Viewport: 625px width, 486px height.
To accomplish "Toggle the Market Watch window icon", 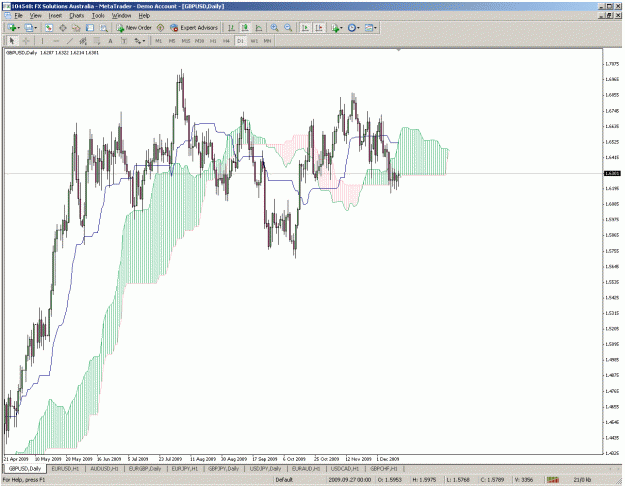I will tap(49, 28).
